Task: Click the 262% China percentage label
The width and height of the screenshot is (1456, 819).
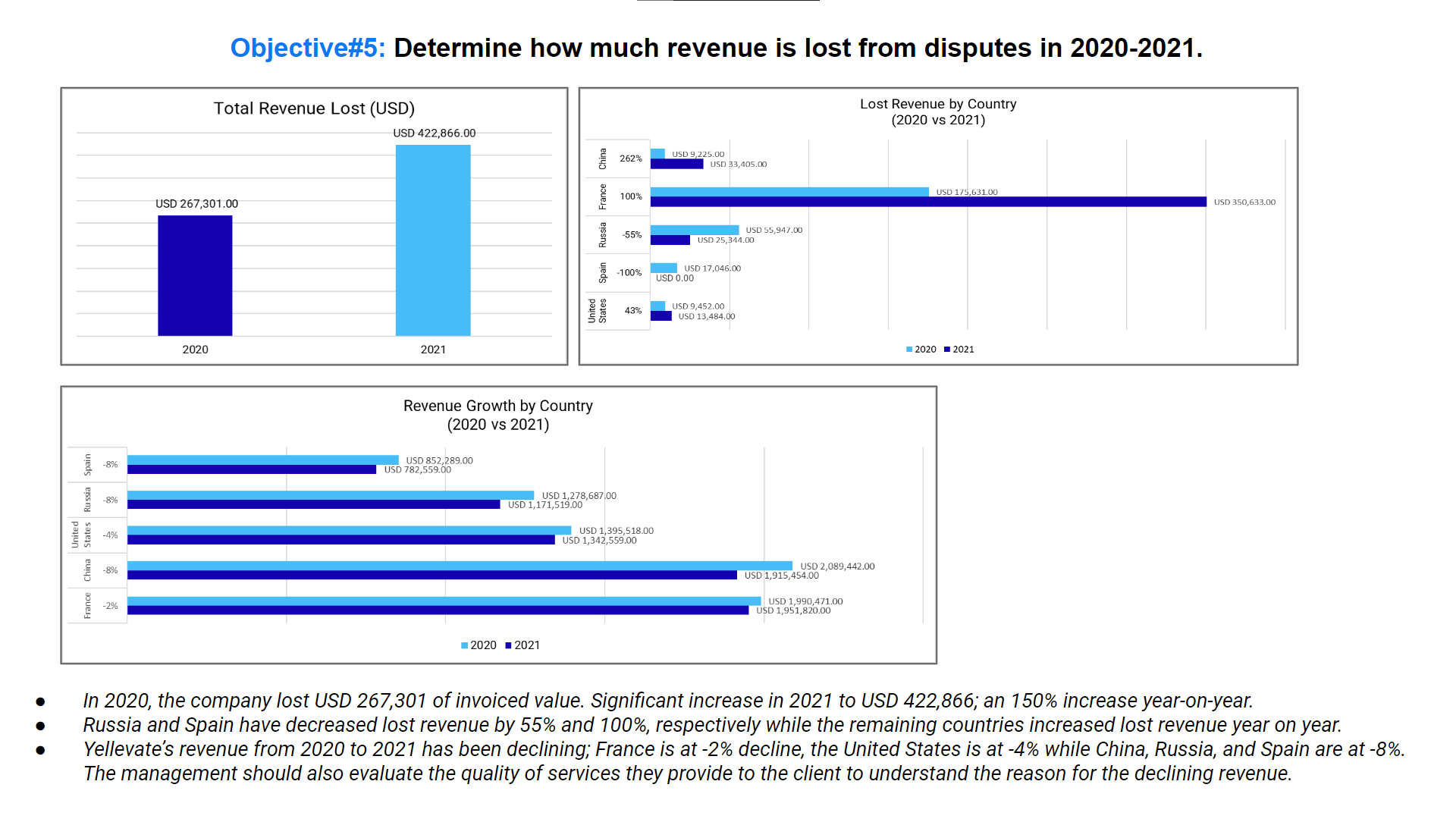Action: point(631,158)
